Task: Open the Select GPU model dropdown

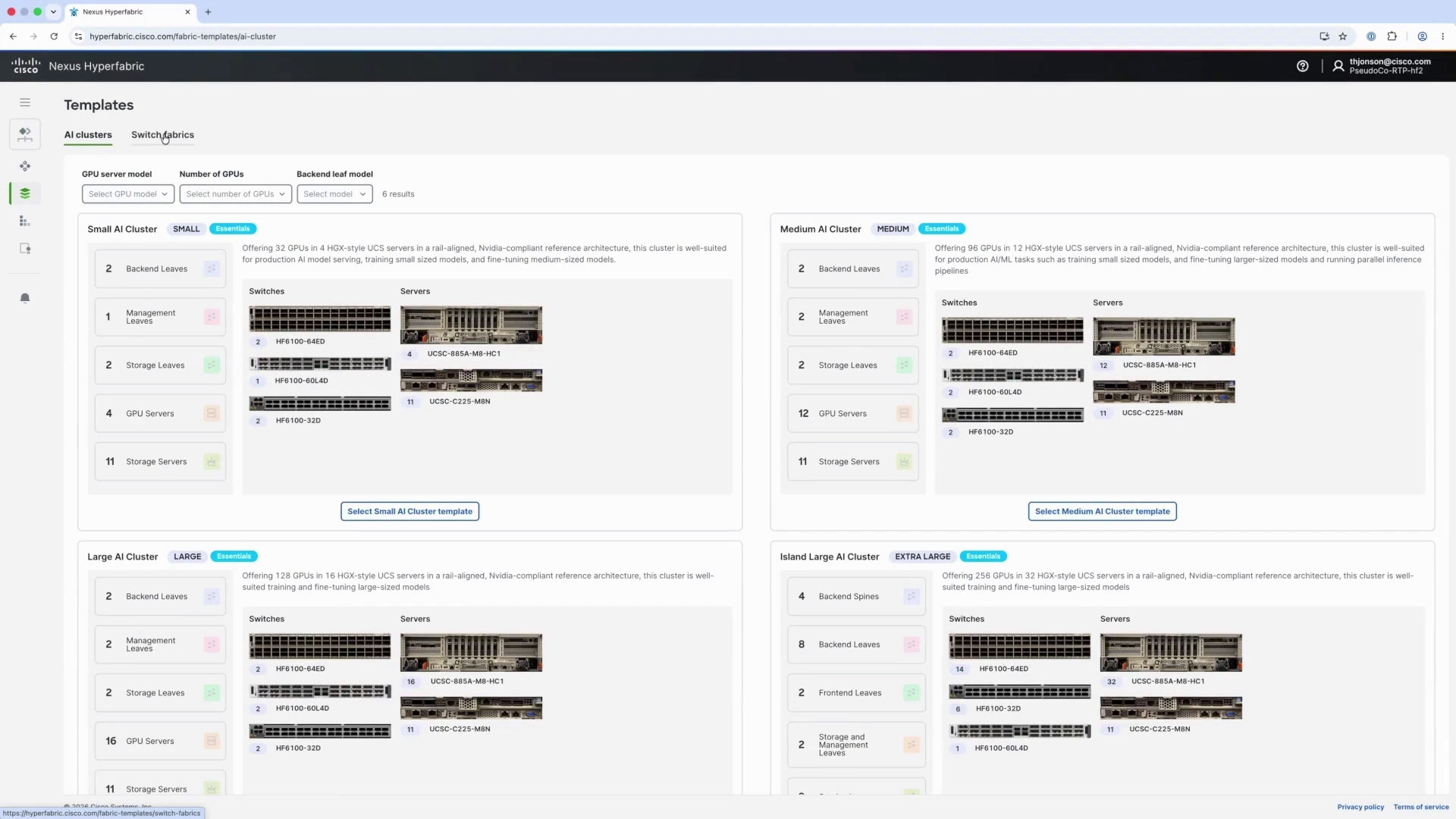Action: (x=128, y=194)
